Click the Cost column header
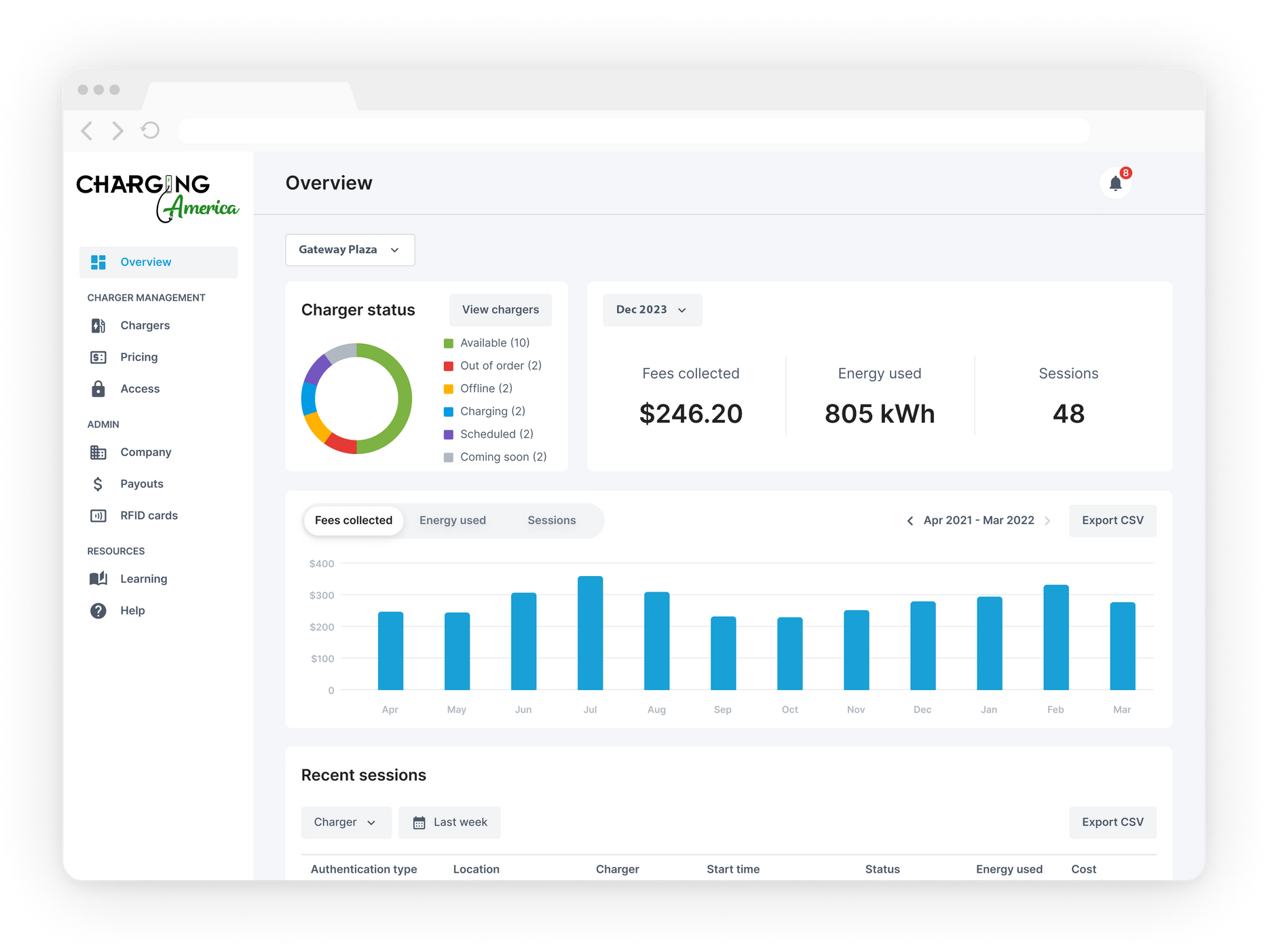The image size is (1272, 952). (x=1084, y=869)
